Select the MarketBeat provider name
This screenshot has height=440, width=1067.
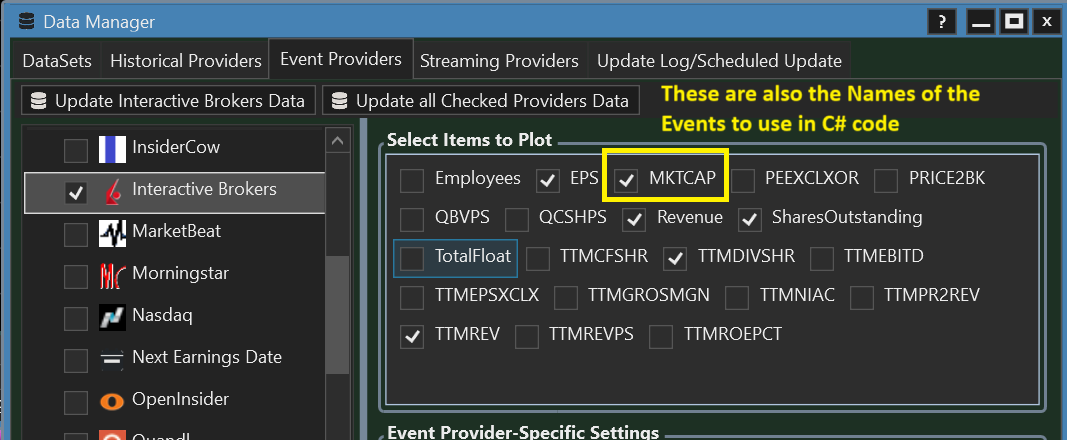(176, 231)
